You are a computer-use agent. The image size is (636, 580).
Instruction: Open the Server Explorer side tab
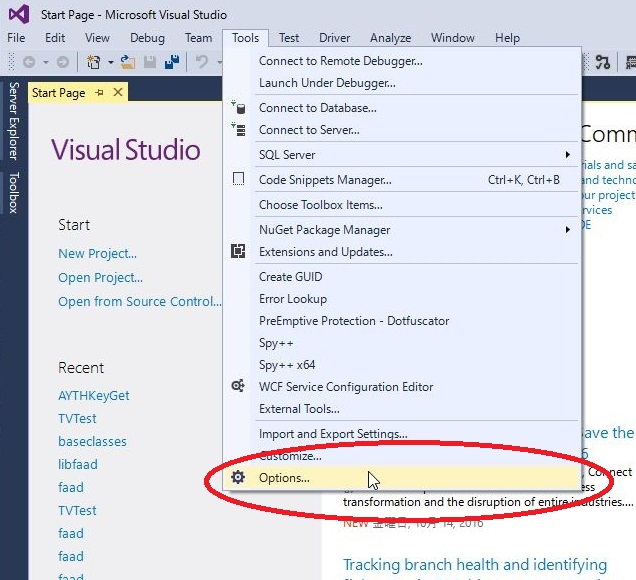14,120
